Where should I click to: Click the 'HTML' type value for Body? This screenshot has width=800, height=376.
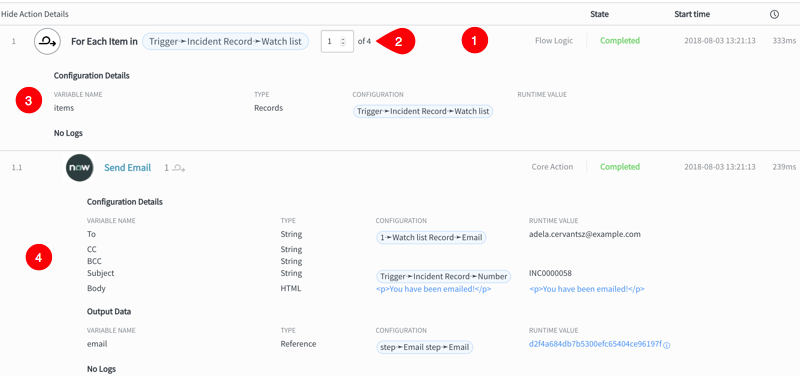click(291, 288)
